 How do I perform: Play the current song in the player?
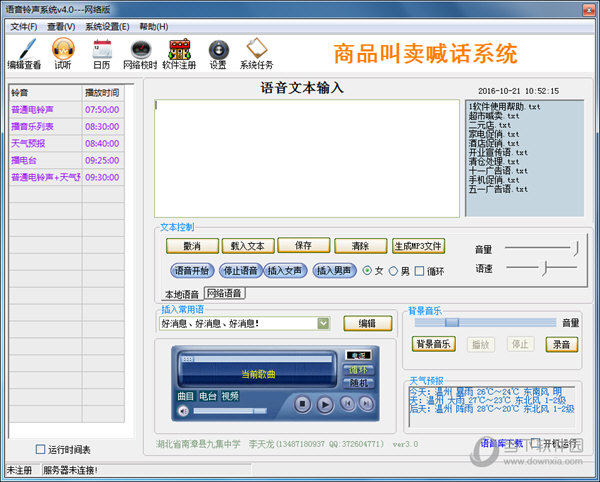325,404
